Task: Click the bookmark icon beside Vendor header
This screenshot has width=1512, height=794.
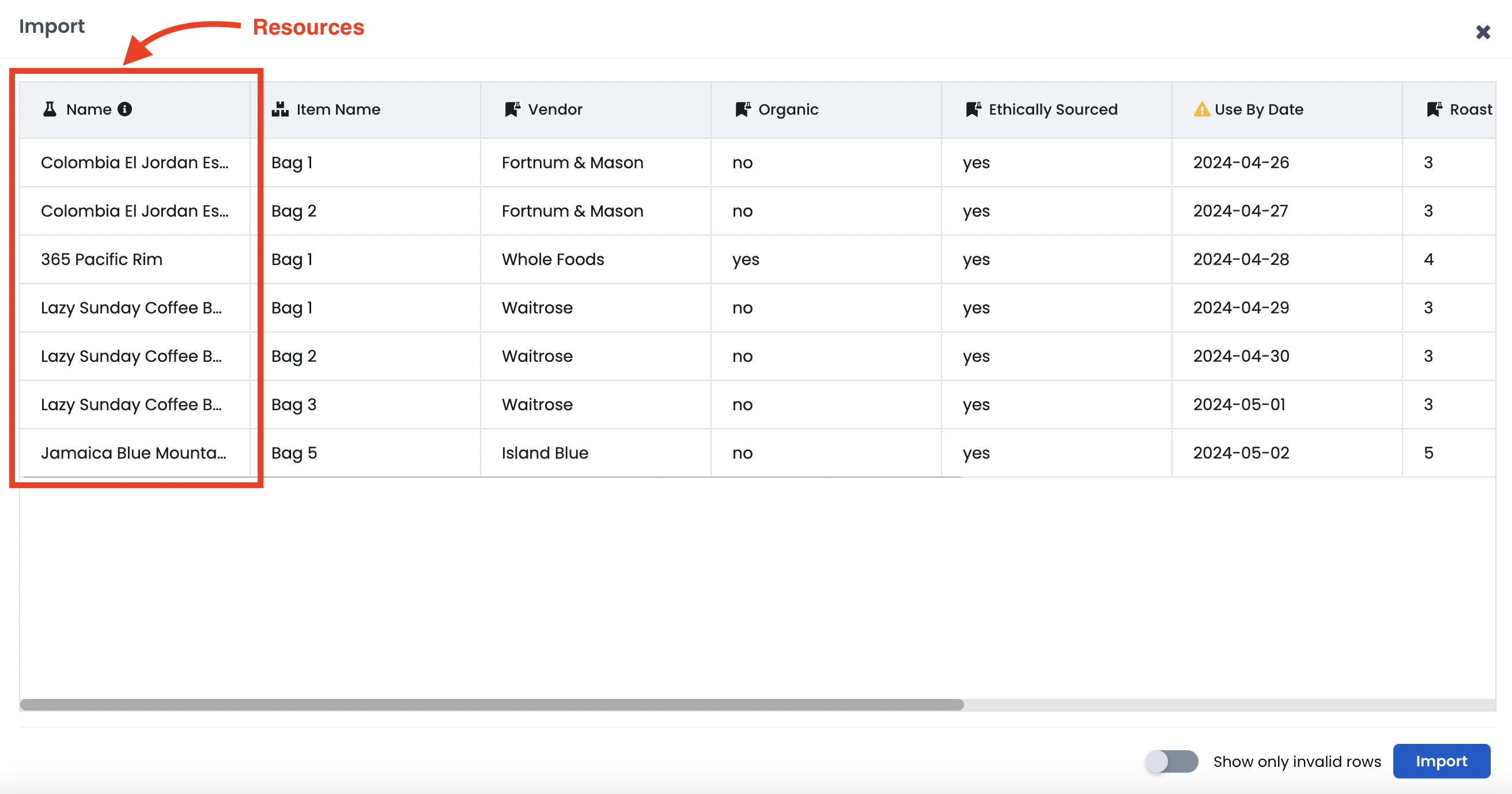Action: click(x=512, y=109)
